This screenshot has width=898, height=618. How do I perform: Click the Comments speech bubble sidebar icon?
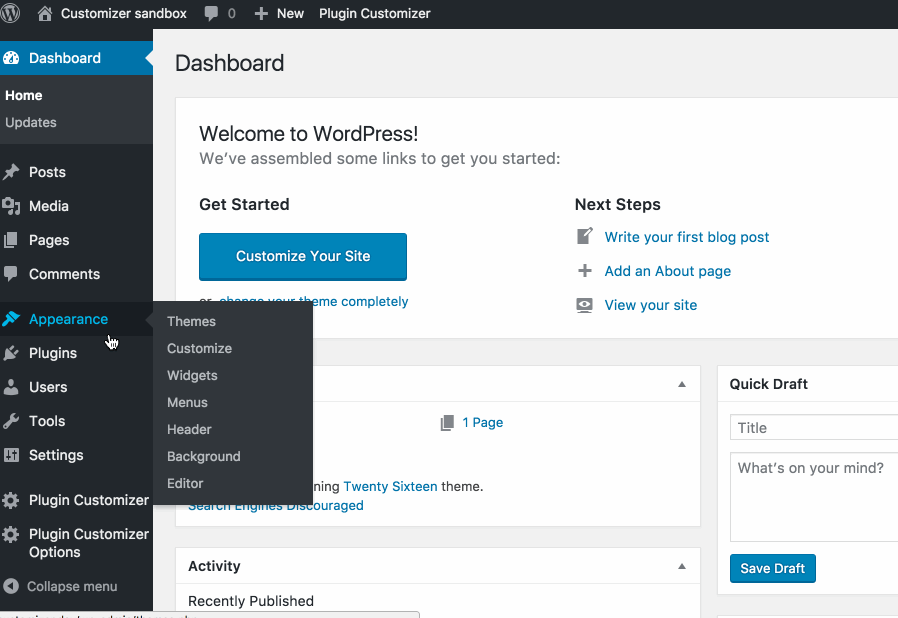[11, 274]
